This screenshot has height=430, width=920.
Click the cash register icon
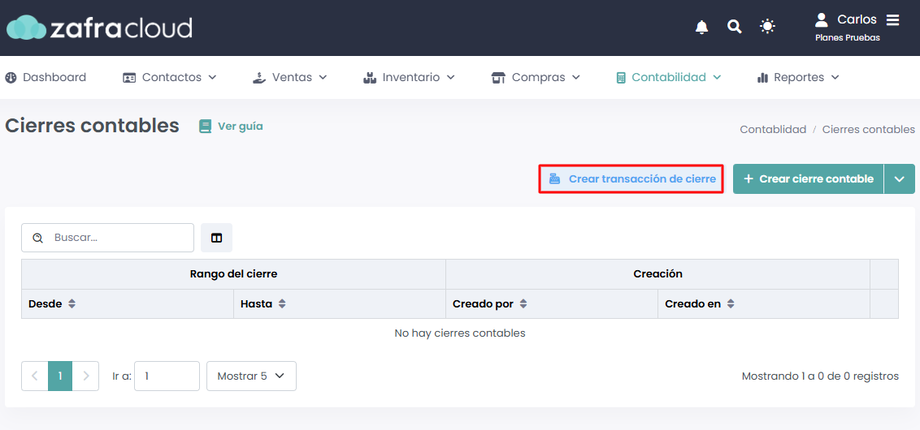pos(554,179)
